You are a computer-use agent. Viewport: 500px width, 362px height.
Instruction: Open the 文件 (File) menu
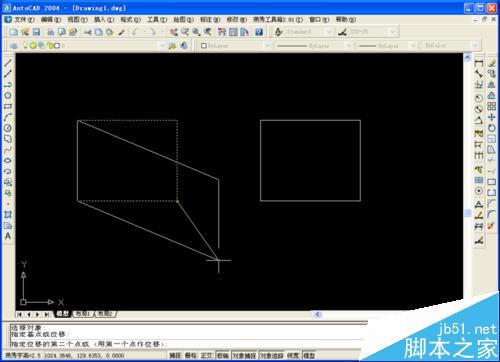(24, 20)
